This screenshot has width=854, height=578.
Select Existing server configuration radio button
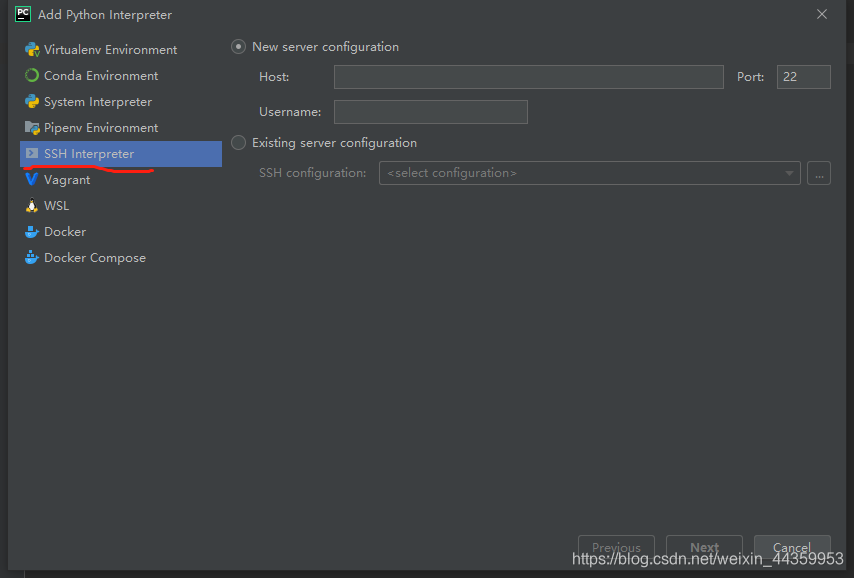pos(239,143)
